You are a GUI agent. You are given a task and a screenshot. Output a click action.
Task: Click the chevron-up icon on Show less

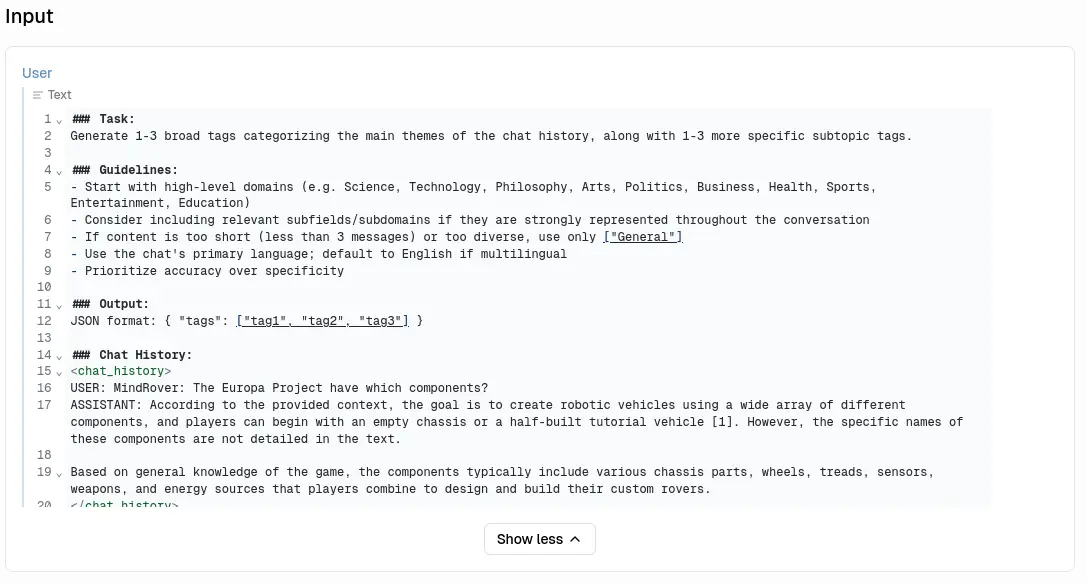click(575, 539)
